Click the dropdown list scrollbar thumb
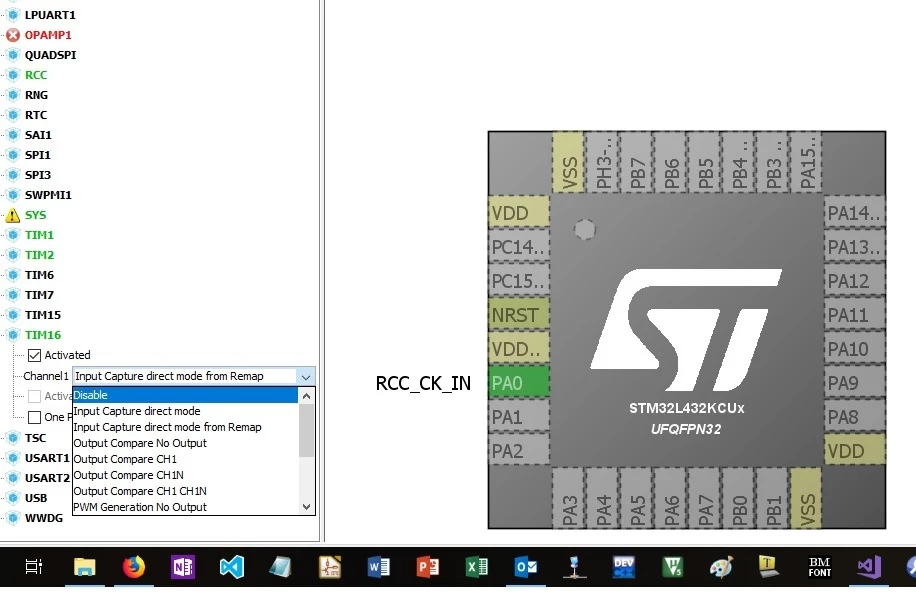The width and height of the screenshot is (916, 610). (x=306, y=430)
